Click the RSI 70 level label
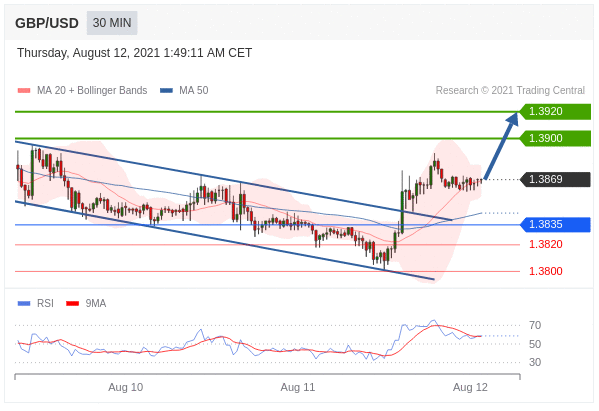Screen dimensions: 599x411 [535, 325]
